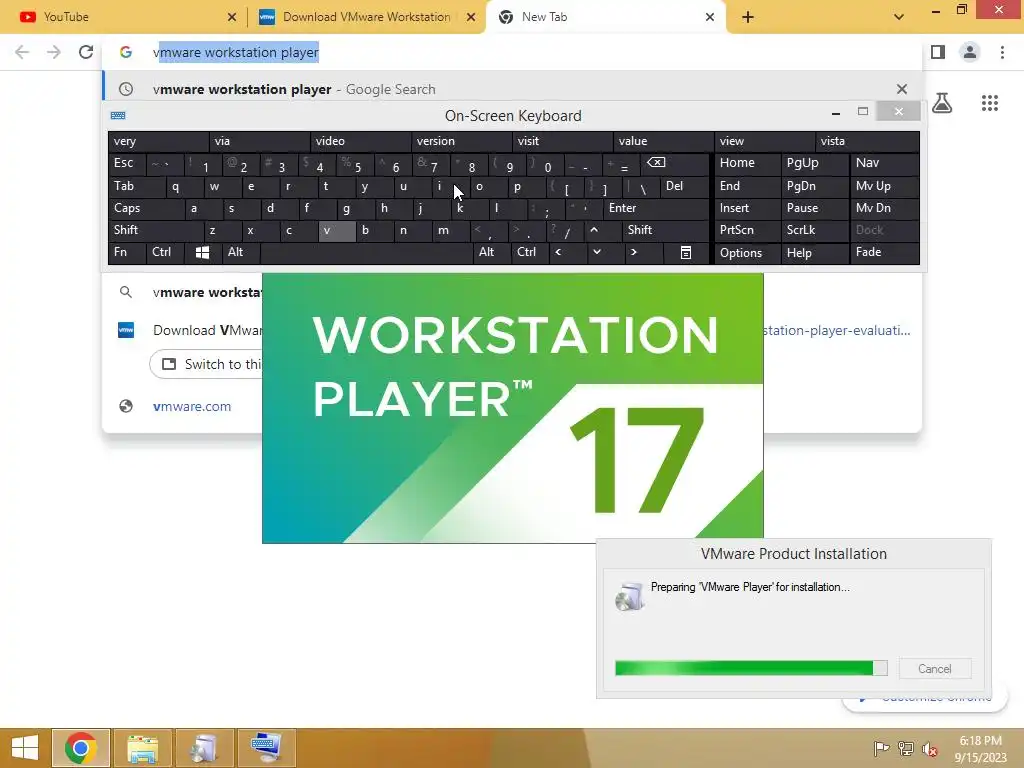Toggle the Fade key on On-Screen Keyboard
The height and width of the screenshot is (768, 1024).
(884, 252)
